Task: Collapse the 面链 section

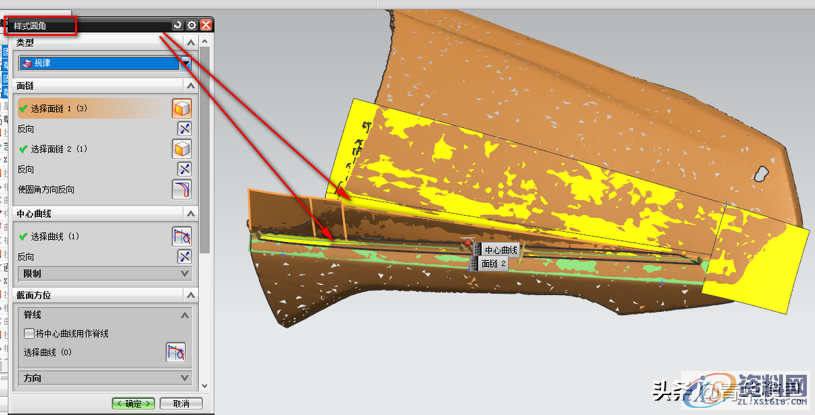Action: click(x=190, y=87)
